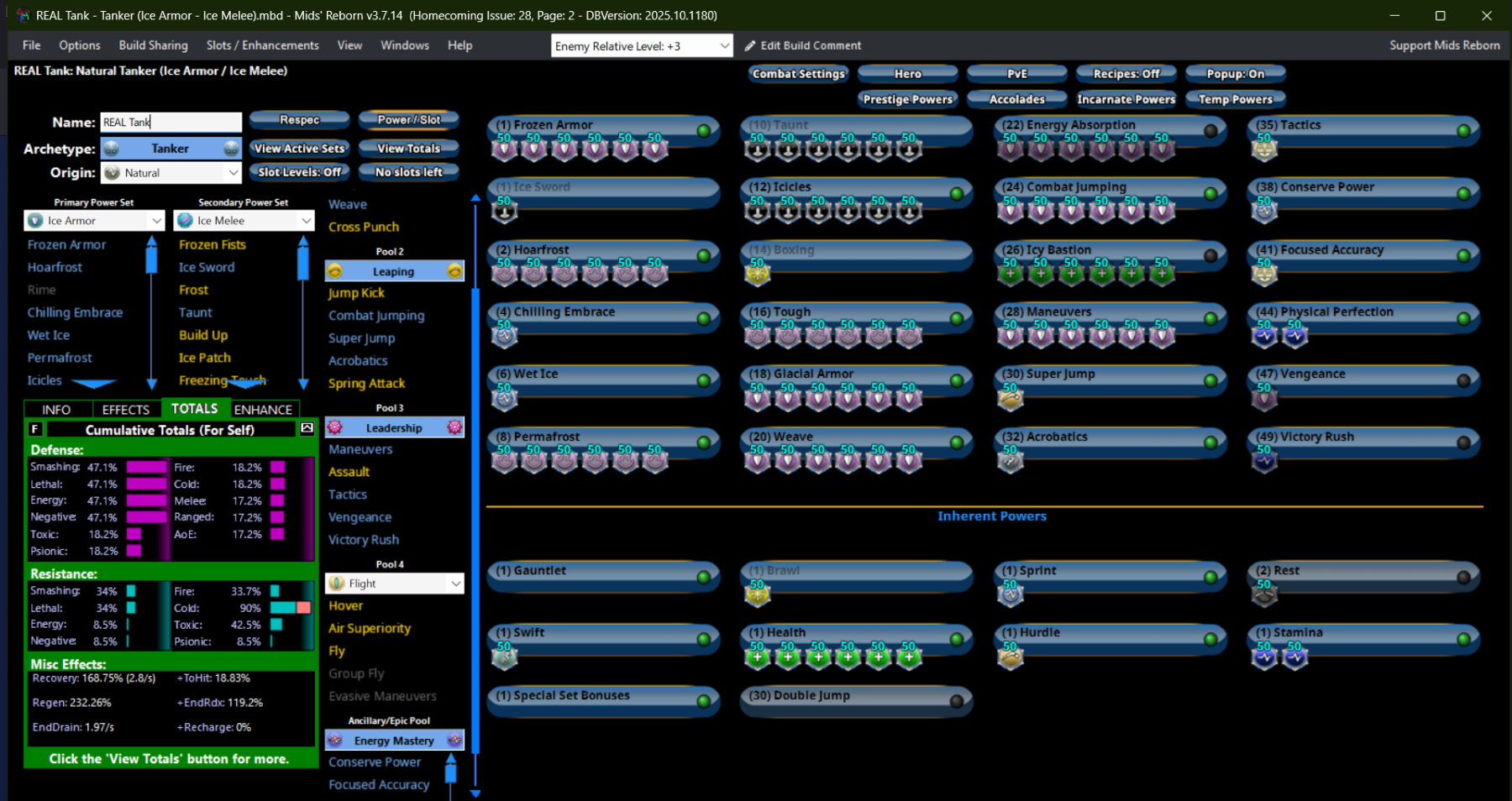The height and width of the screenshot is (801, 1512).
Task: Open the Flight pool 4 dropdown
Action: (x=455, y=584)
